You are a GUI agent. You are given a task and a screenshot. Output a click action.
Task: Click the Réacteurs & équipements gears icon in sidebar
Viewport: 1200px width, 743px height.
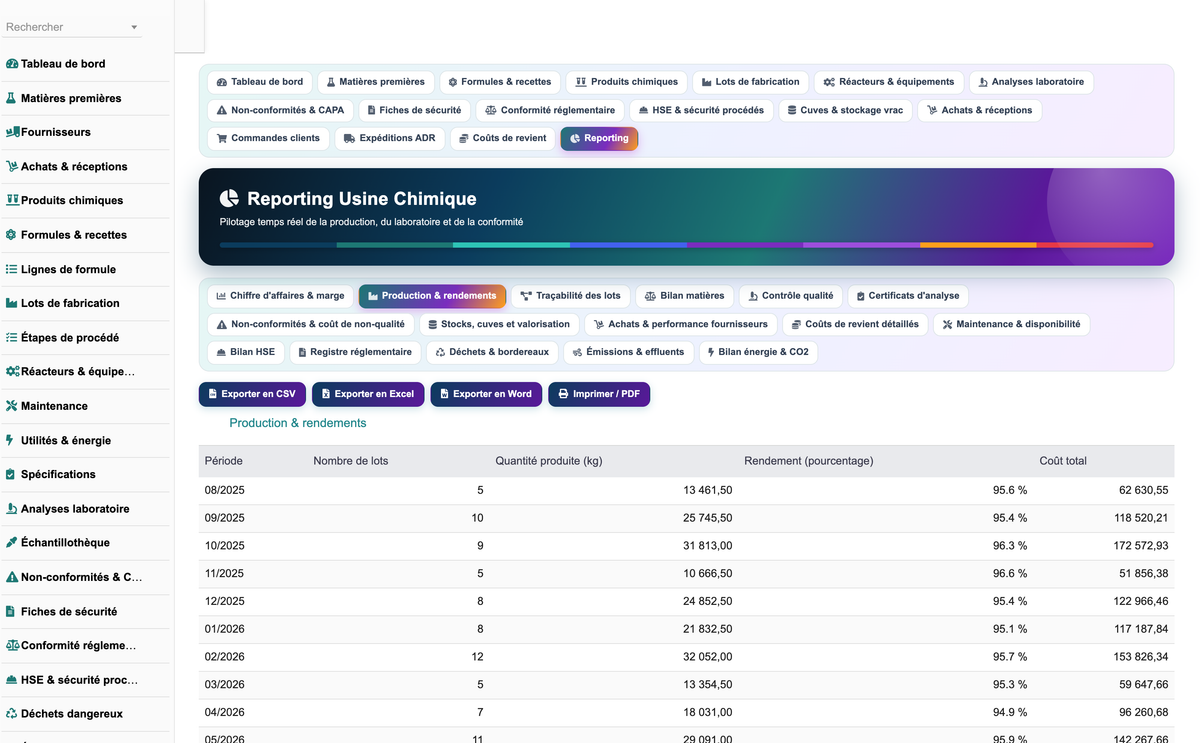(x=13, y=371)
